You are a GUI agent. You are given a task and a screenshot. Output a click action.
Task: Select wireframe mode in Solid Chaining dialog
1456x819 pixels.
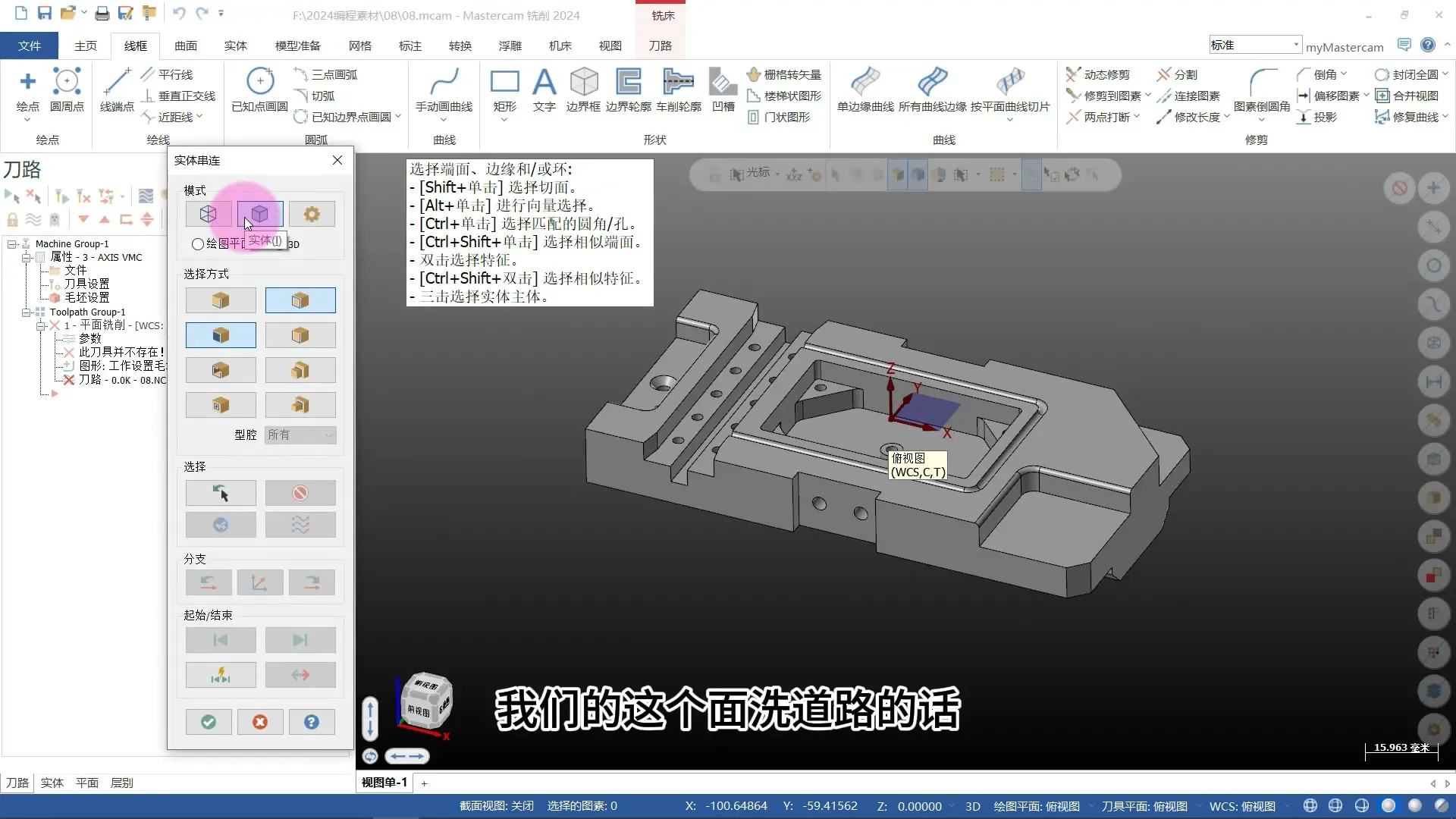208,214
